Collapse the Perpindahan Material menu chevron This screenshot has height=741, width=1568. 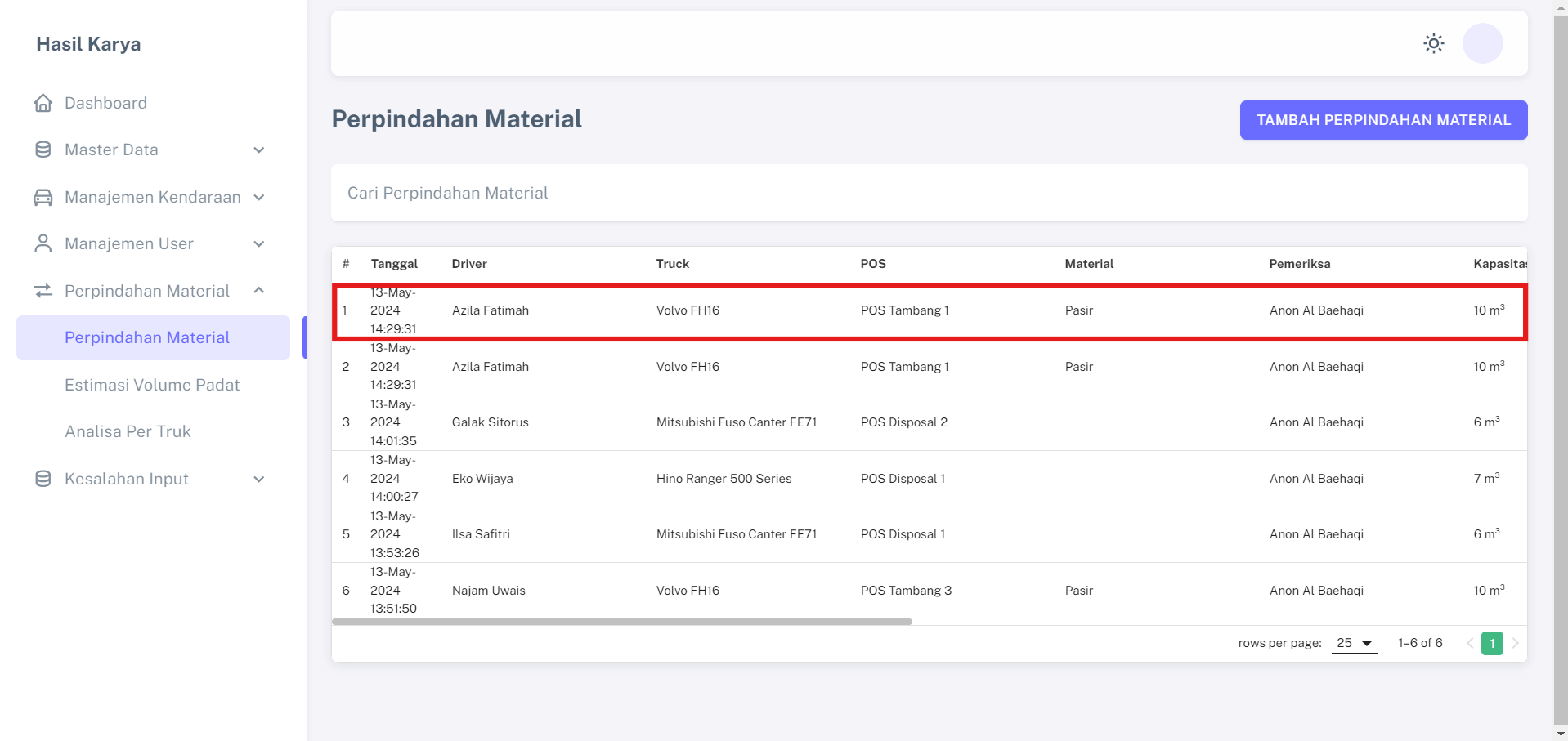point(259,291)
